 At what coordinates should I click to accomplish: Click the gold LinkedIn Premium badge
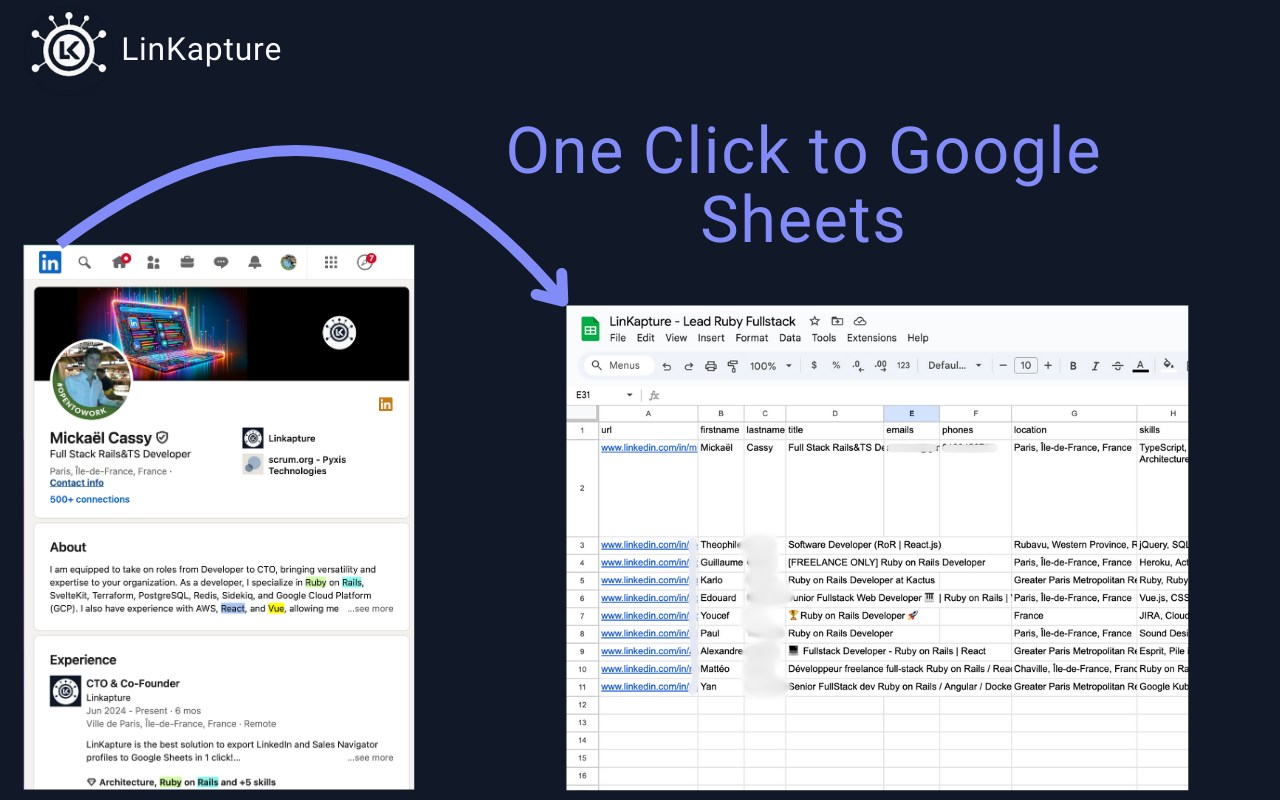pos(386,404)
